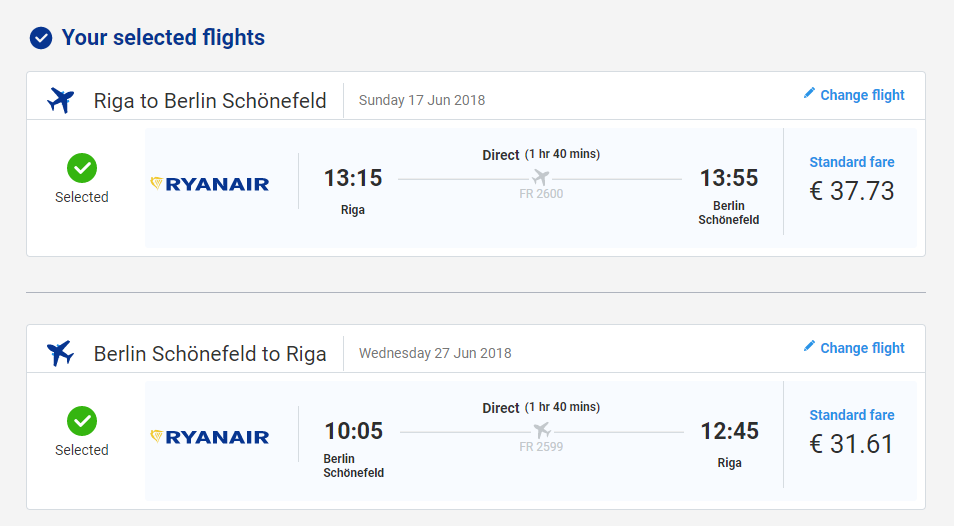Click the airplane icon for Berlin Schönefeld to Riga

[60, 353]
